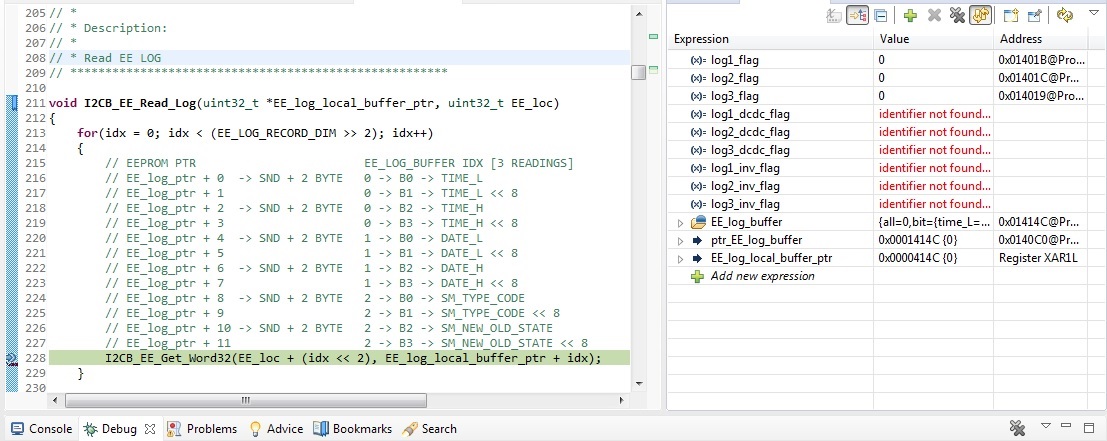Switch to the Advice tab

276,428
